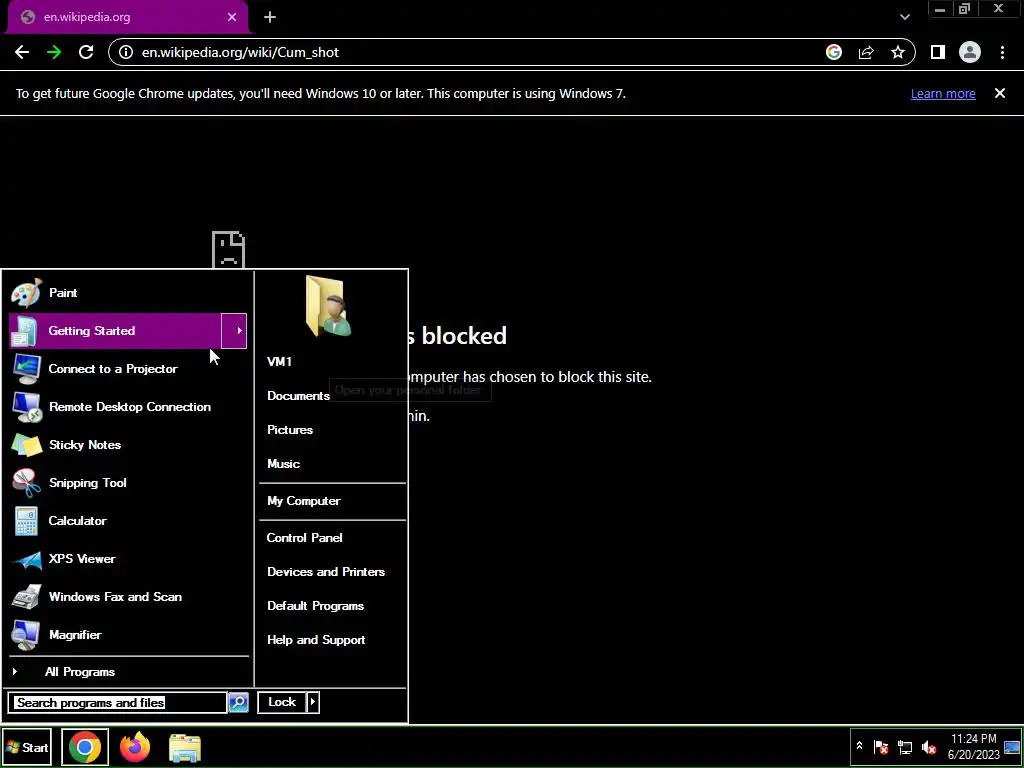This screenshot has height=768, width=1024.
Task: Click the Start button on taskbar
Action: (x=27, y=748)
